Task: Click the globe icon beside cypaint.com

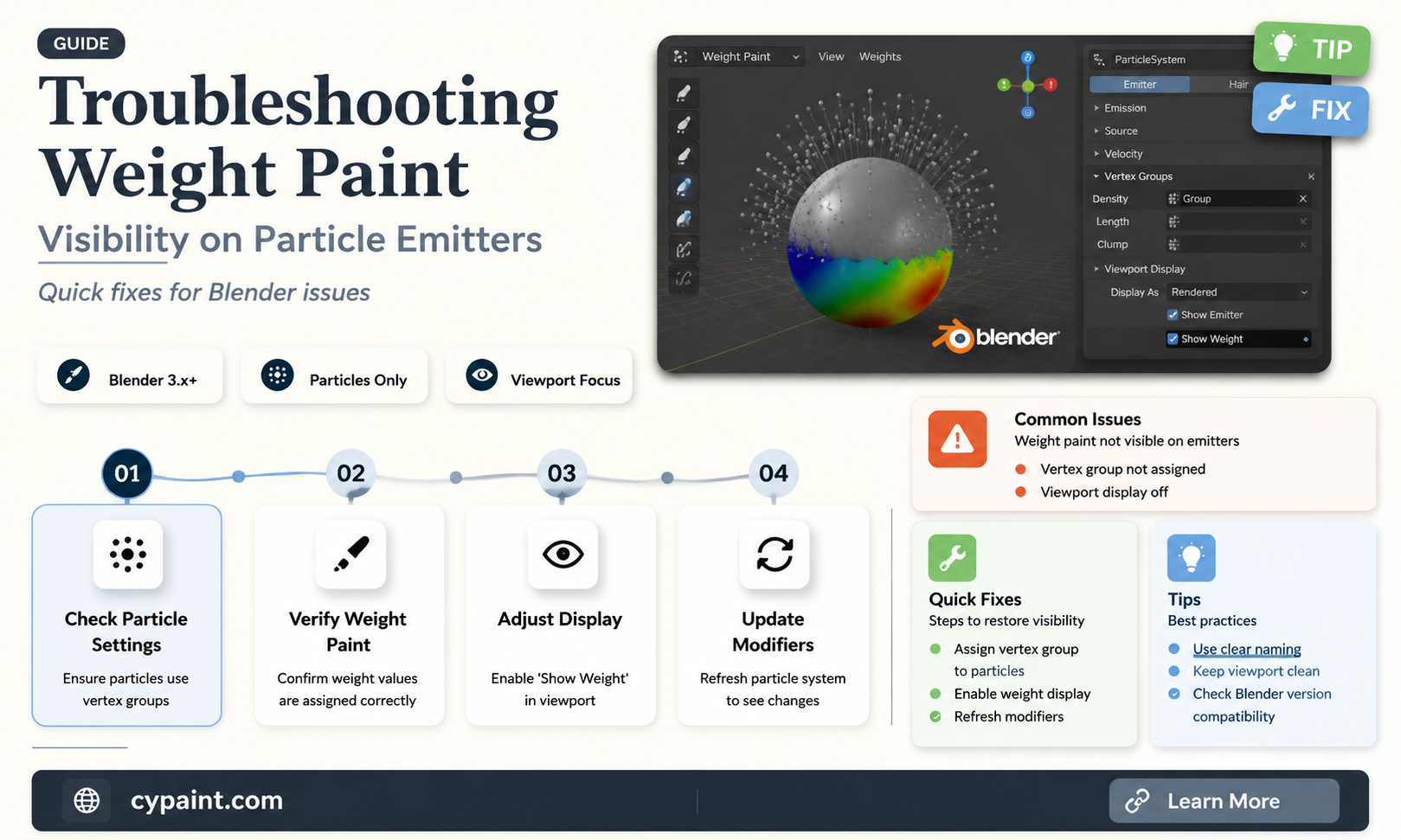Action: [87, 800]
